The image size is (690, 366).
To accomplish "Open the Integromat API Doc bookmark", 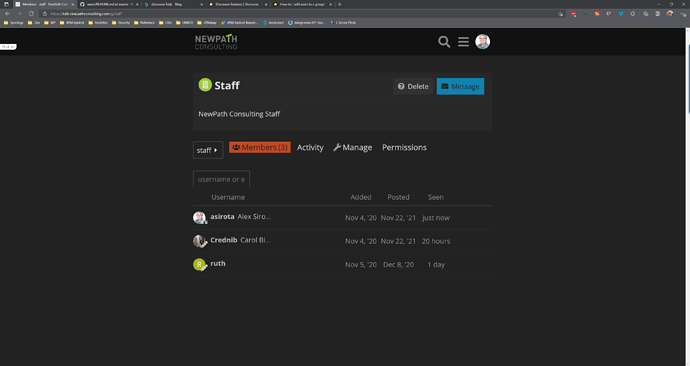I will pos(306,22).
